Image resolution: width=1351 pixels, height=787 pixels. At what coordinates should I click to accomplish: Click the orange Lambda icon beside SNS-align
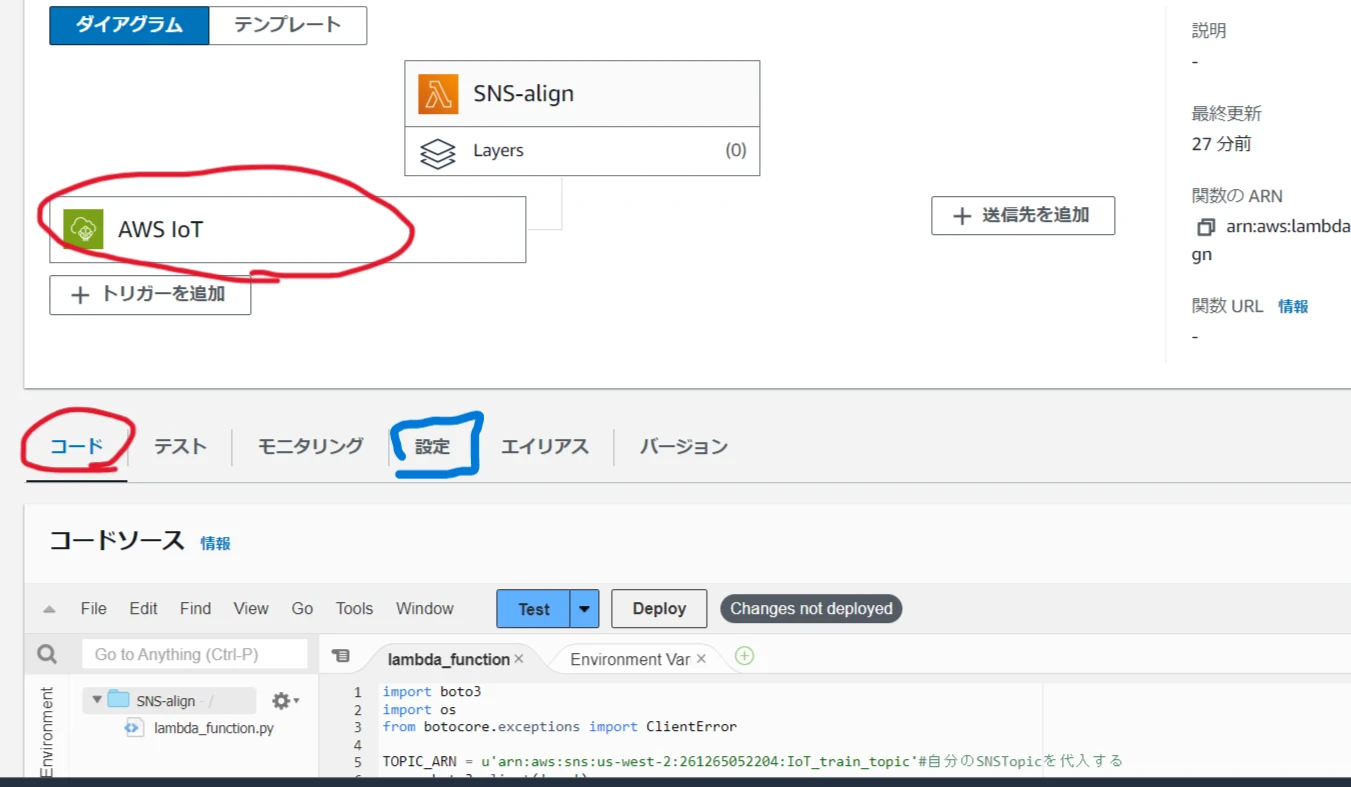coord(438,94)
